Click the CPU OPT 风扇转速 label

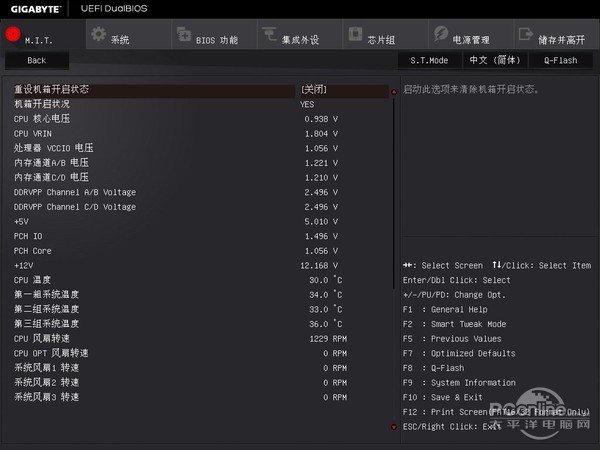(51, 353)
